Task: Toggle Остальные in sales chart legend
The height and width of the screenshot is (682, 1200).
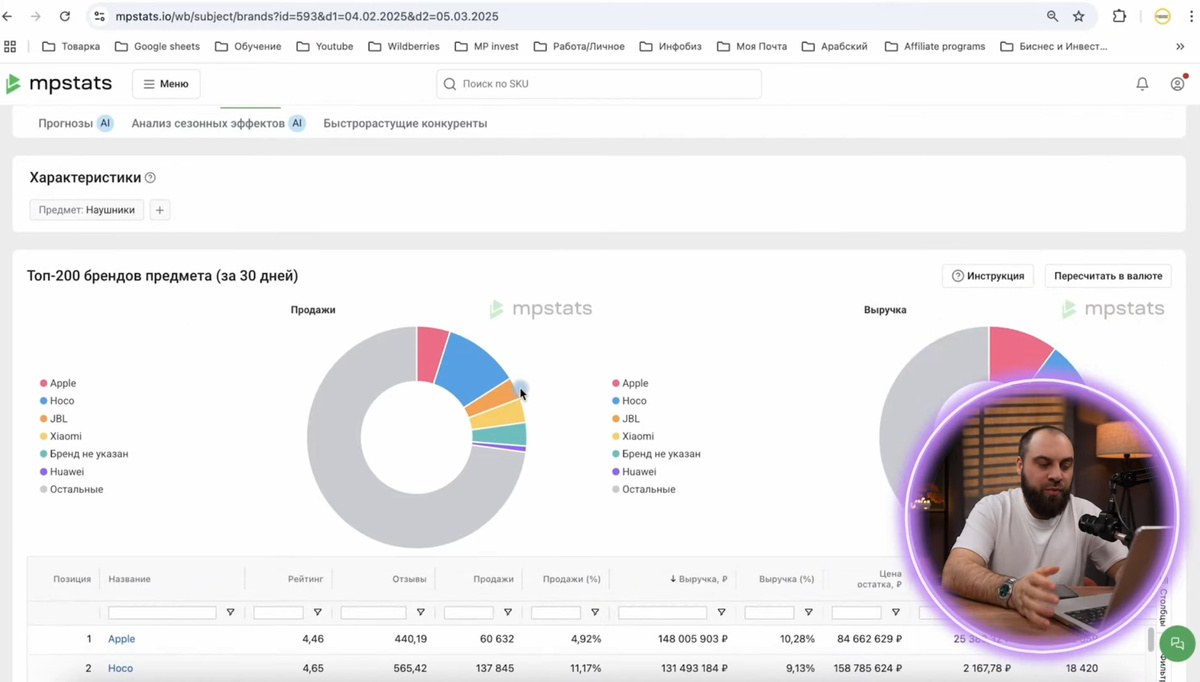Action: coord(72,489)
